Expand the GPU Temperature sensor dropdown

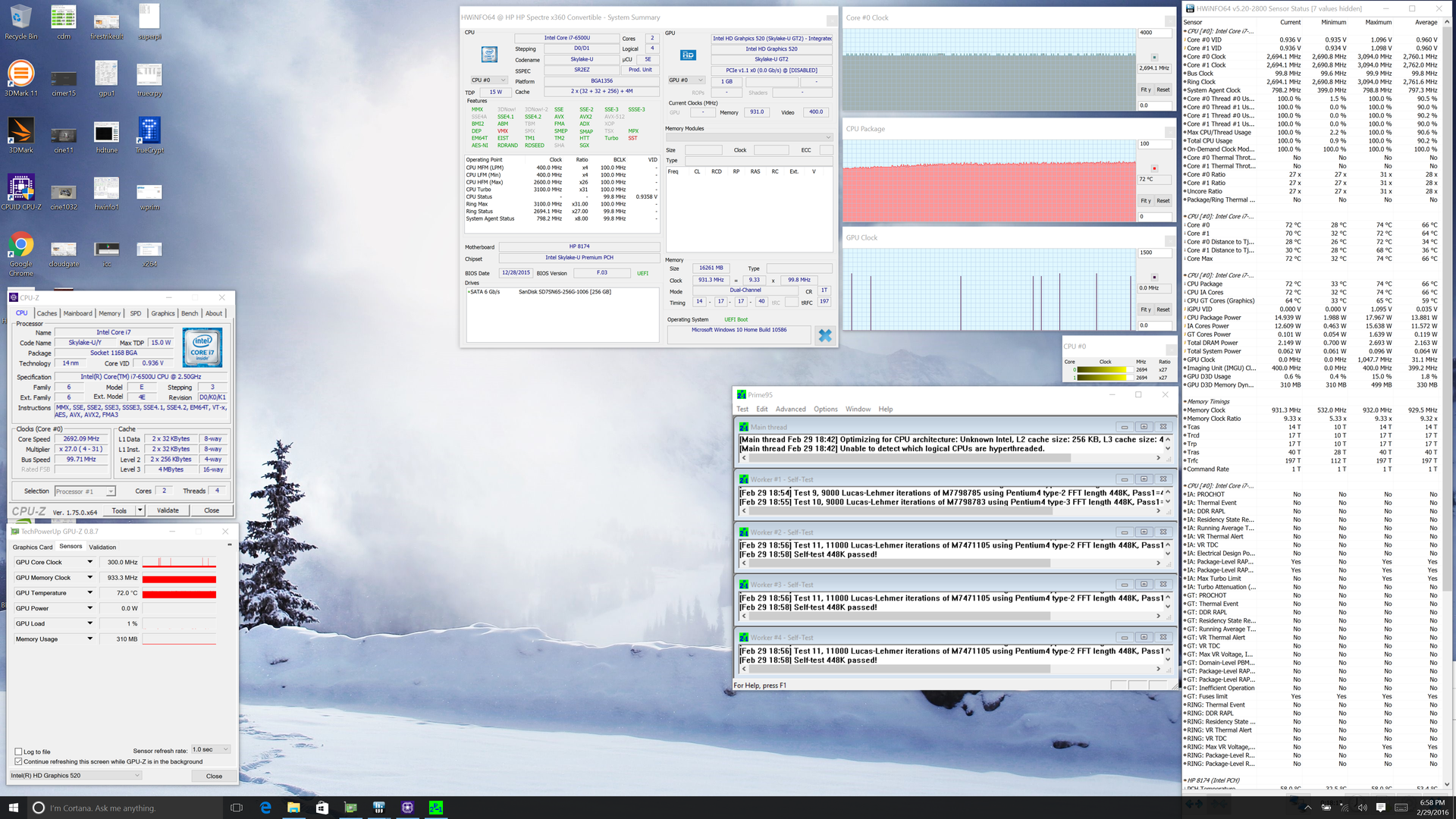pos(90,593)
